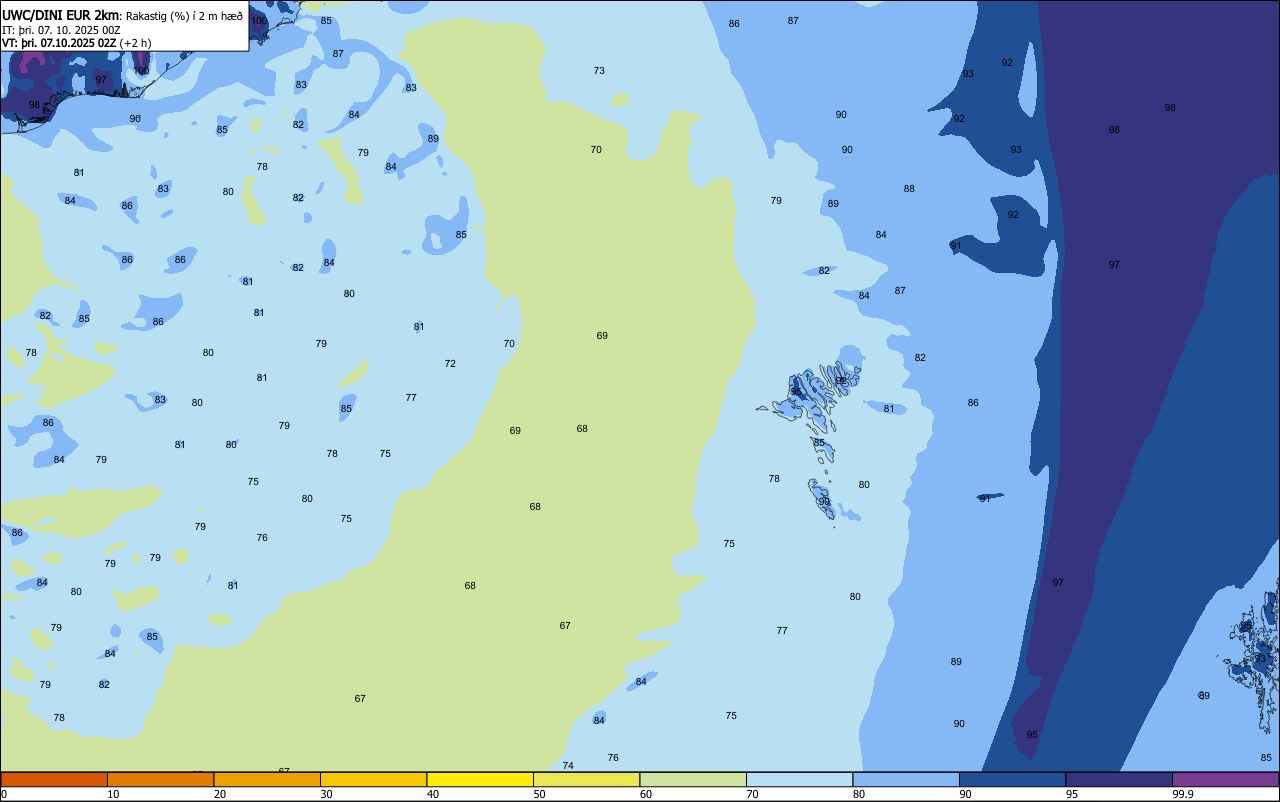This screenshot has width=1280, height=802.
Task: Click the legend tick label '40'
Action: 433,794
